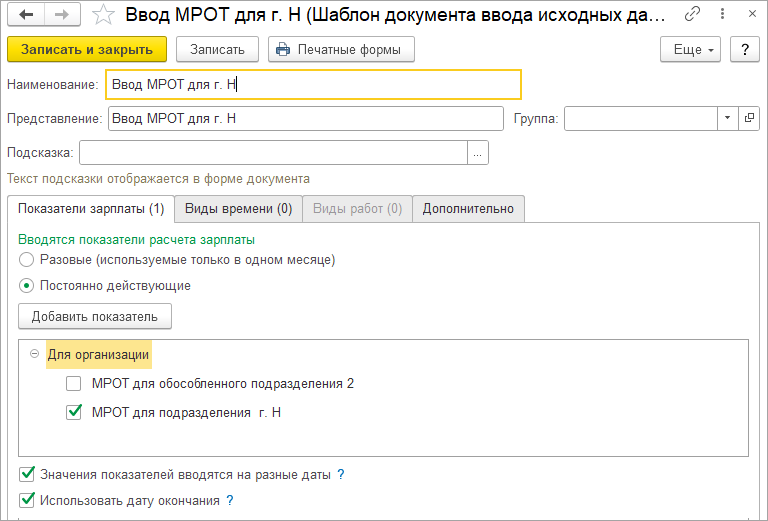Click the Добавить показатель button
Screen dimensions: 768x521
(x=95, y=316)
